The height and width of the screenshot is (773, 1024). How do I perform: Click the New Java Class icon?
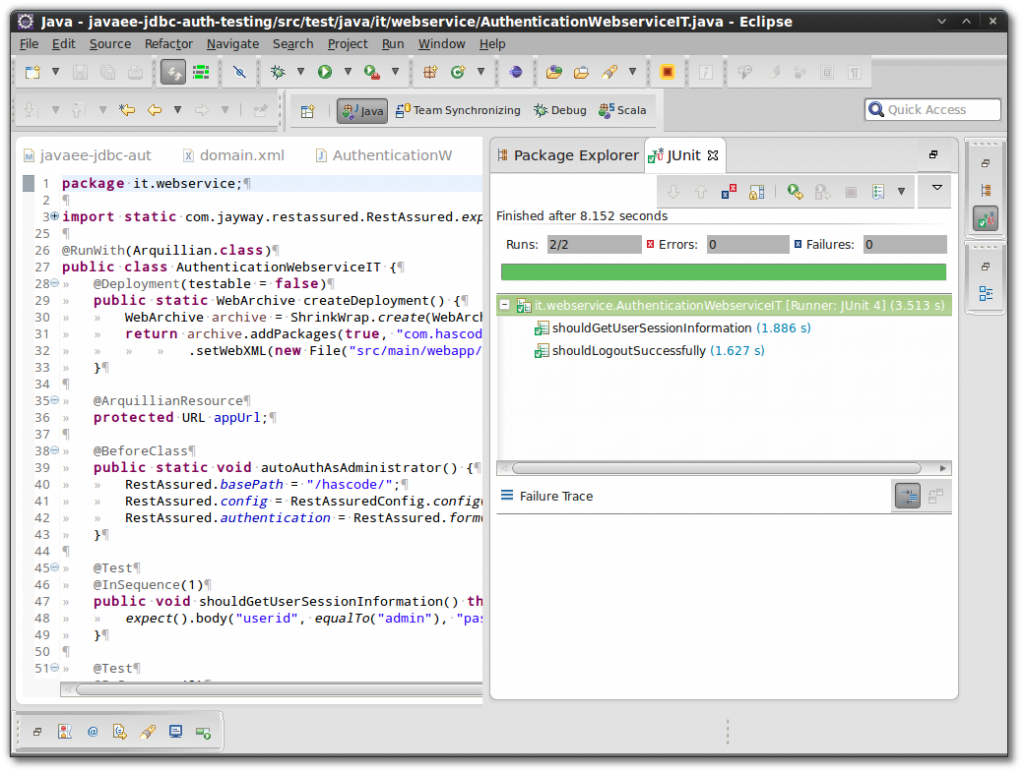coord(458,72)
